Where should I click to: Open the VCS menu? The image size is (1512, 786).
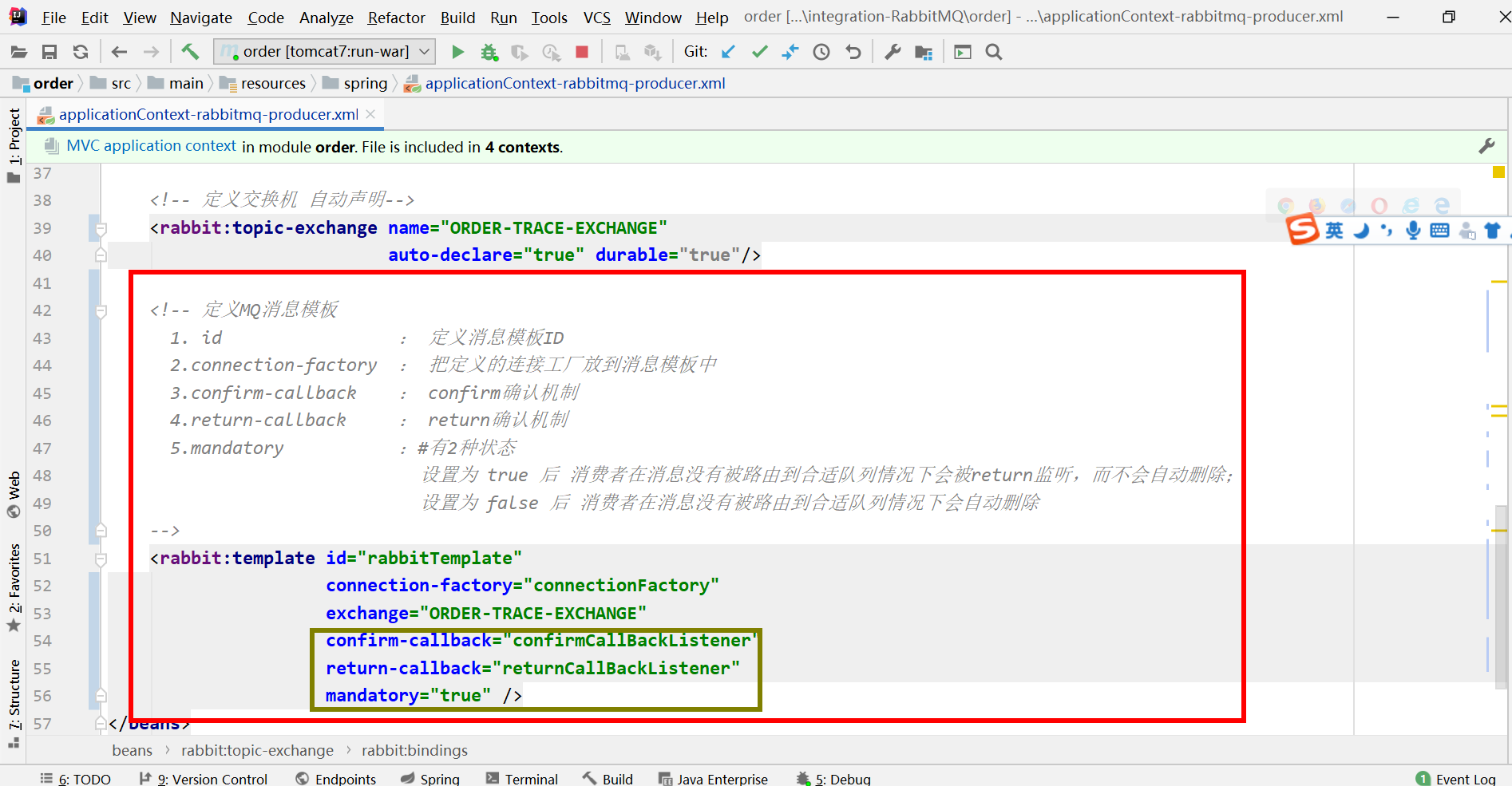tap(596, 17)
